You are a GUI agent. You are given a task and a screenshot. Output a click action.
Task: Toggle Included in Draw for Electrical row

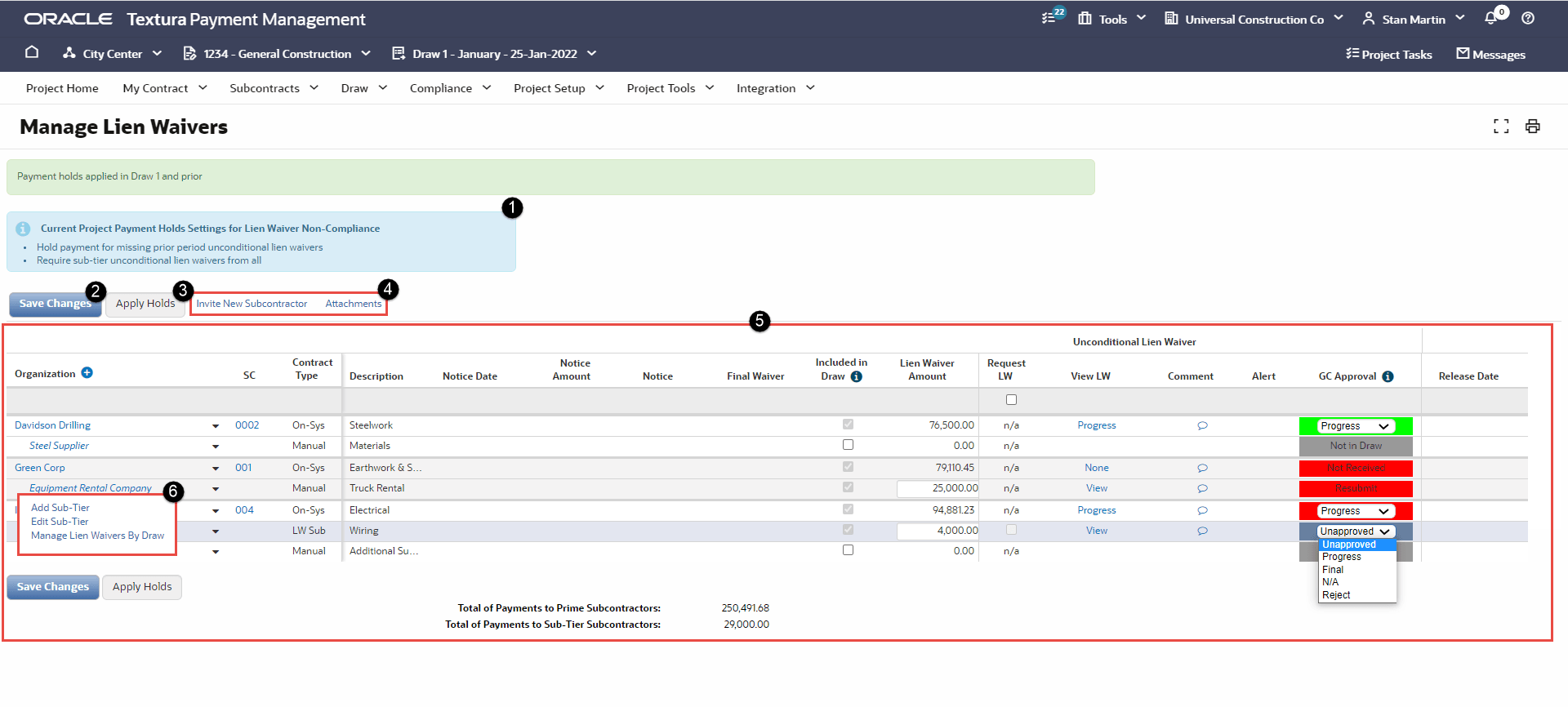[848, 509]
